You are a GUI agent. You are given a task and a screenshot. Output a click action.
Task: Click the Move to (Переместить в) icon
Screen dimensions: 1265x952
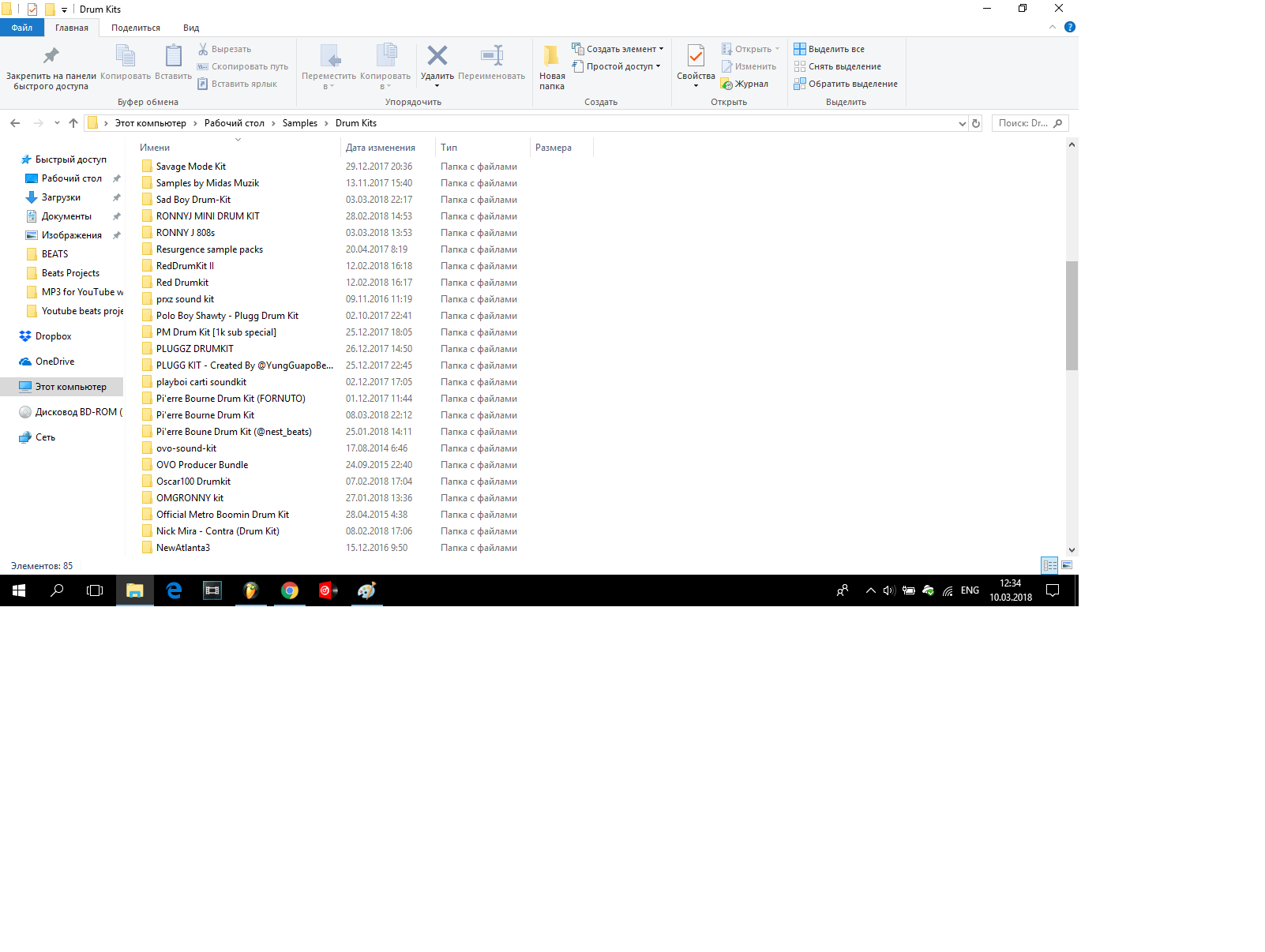(x=329, y=55)
